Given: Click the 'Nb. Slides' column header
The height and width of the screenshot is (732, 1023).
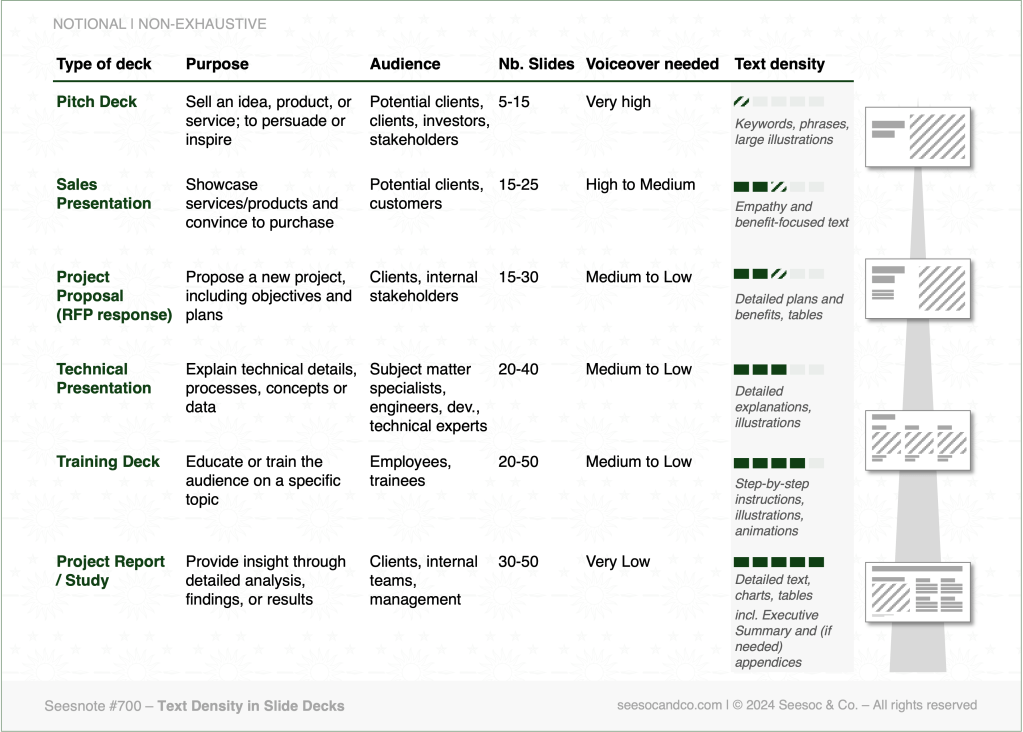Looking at the screenshot, I should (x=536, y=64).
